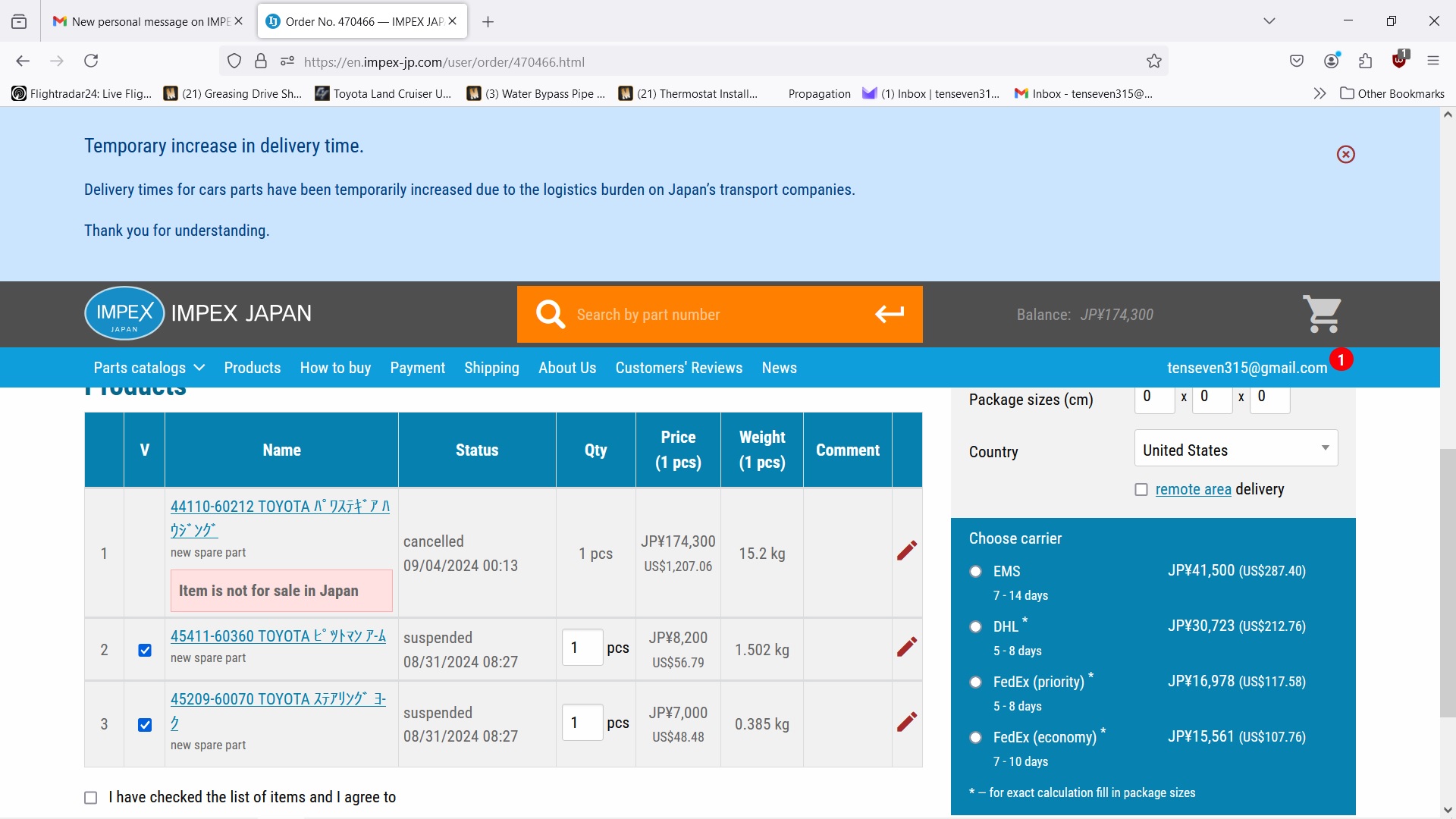This screenshot has width=1456, height=819.
Task: Open the News menu item
Action: coord(779,368)
